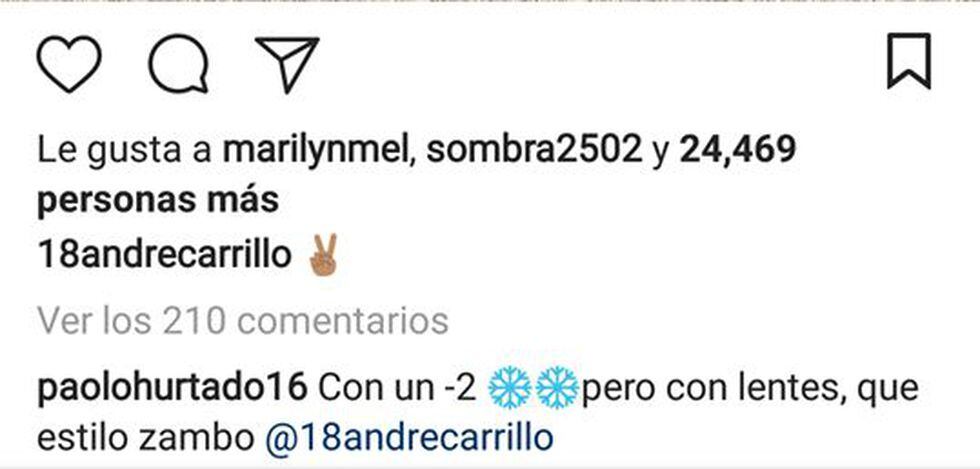Tap the second snowflake emoji in the comment

558,388
